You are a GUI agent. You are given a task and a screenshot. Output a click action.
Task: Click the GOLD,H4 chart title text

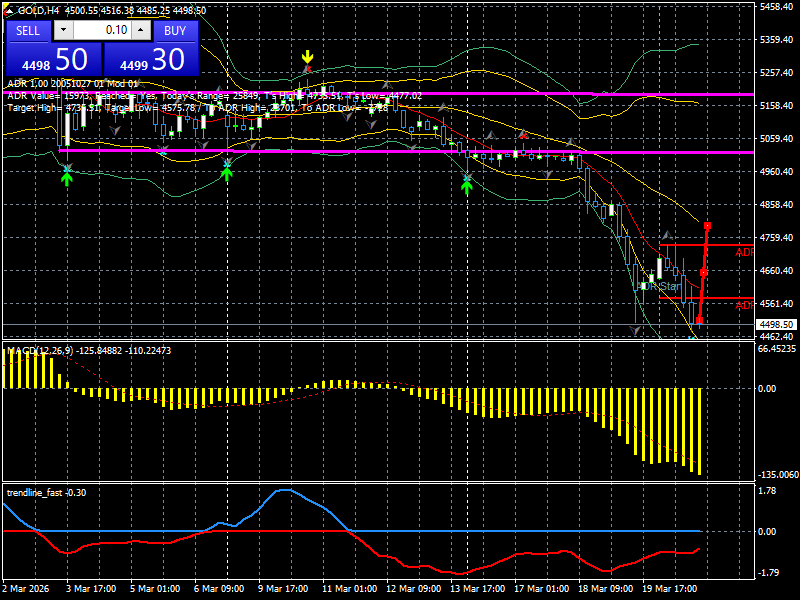coord(36,11)
